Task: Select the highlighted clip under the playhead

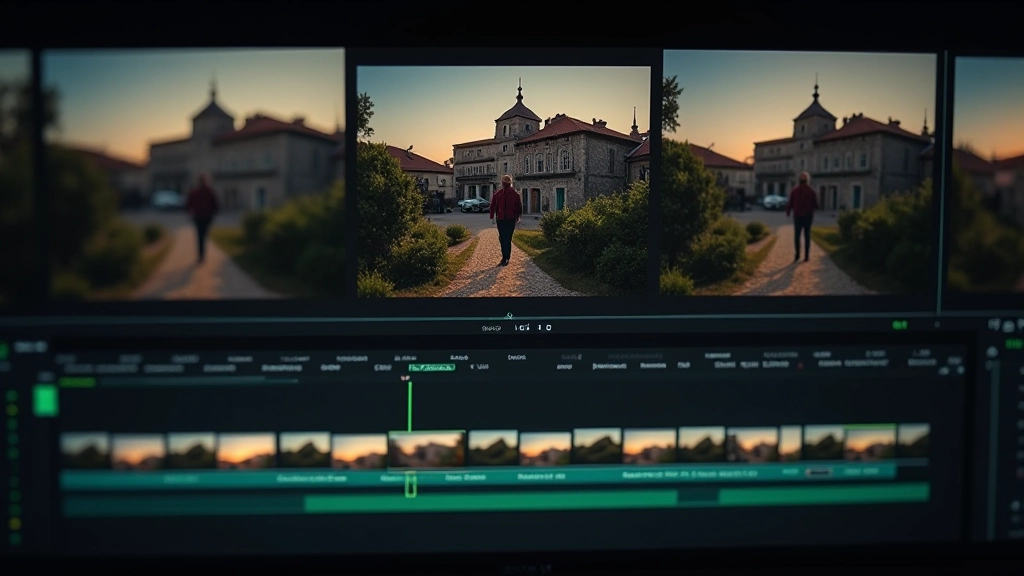Action: [427, 449]
